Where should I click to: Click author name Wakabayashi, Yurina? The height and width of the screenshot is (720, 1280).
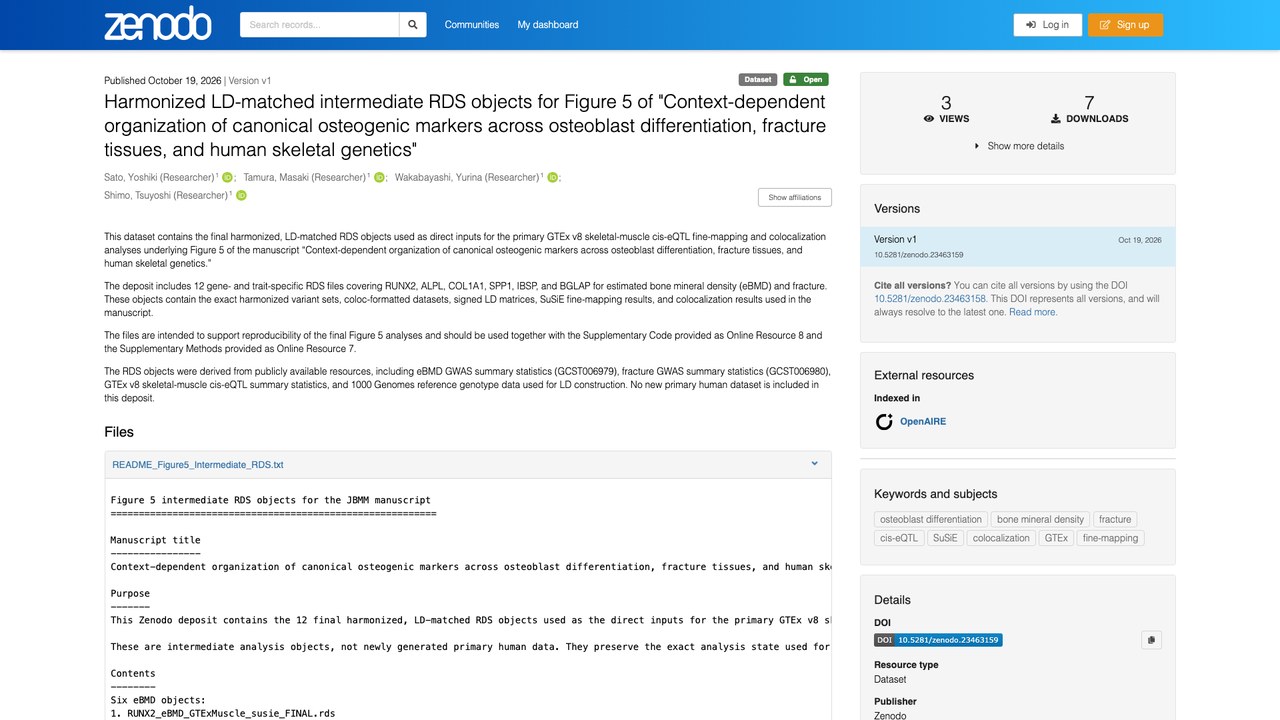pyautogui.click(x=467, y=178)
